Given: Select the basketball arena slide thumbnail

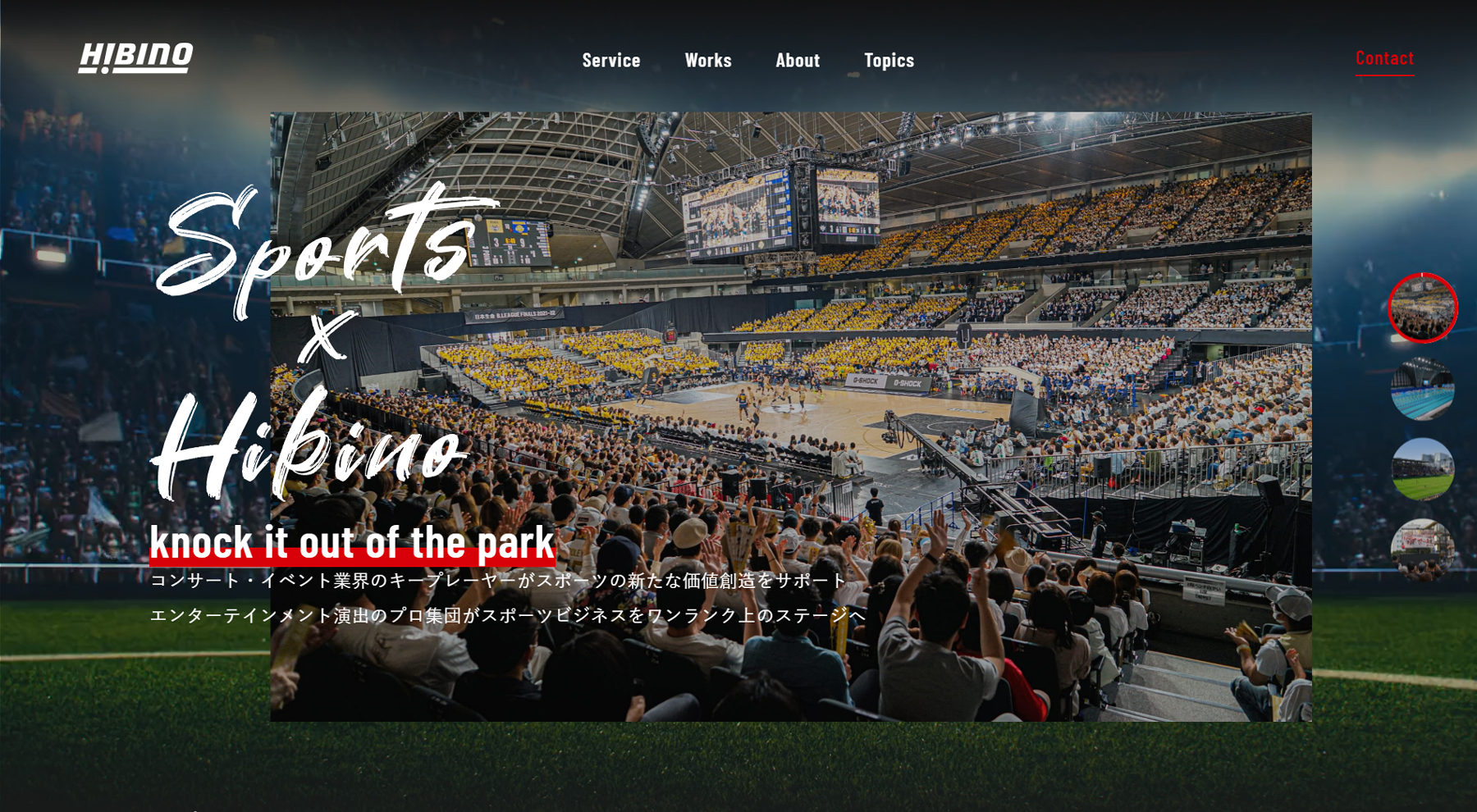Looking at the screenshot, I should pyautogui.click(x=1423, y=308).
